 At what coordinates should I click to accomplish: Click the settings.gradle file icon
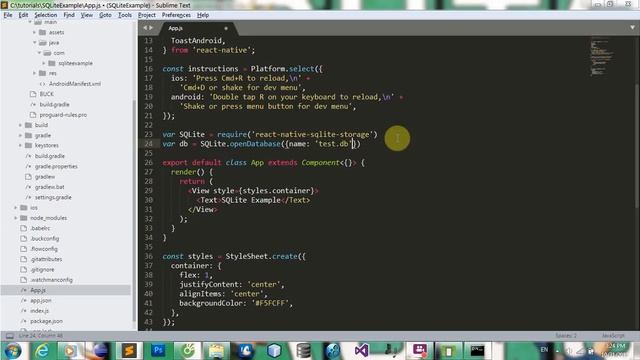click(x=28, y=197)
